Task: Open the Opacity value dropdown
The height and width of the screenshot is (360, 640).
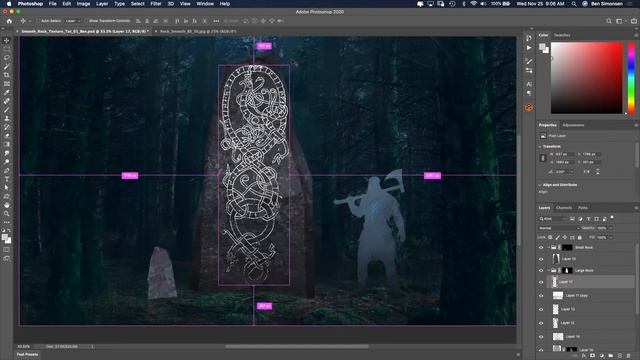Action: 611,228
